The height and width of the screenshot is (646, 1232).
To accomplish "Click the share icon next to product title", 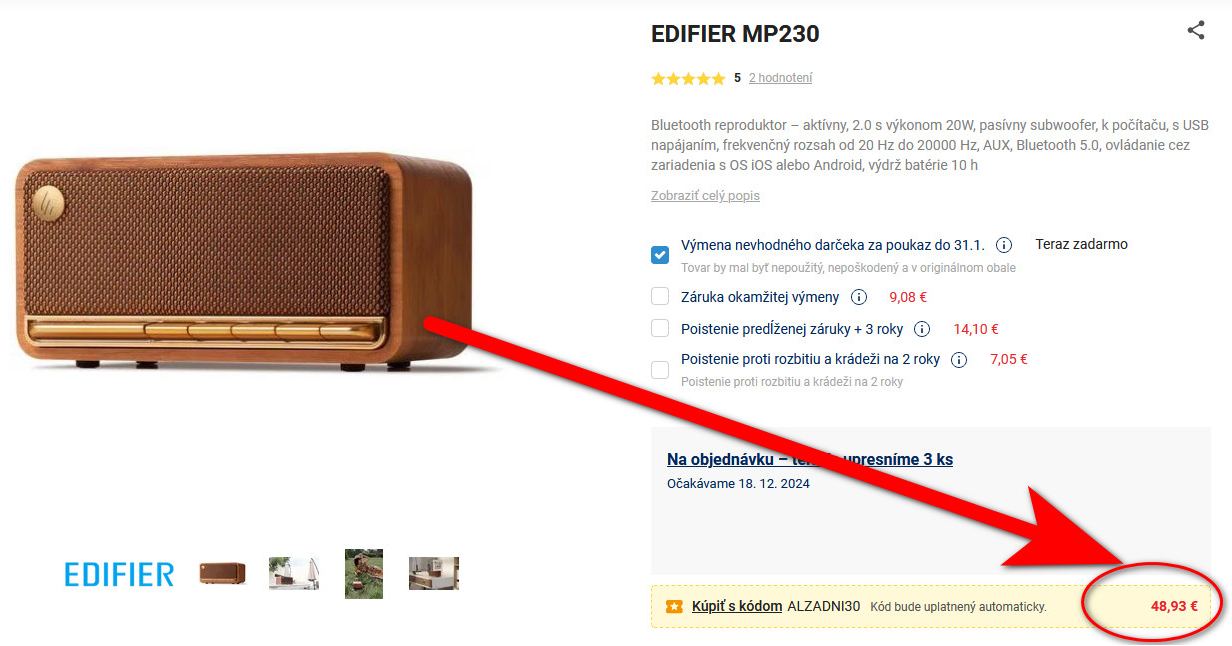I will [1195, 30].
